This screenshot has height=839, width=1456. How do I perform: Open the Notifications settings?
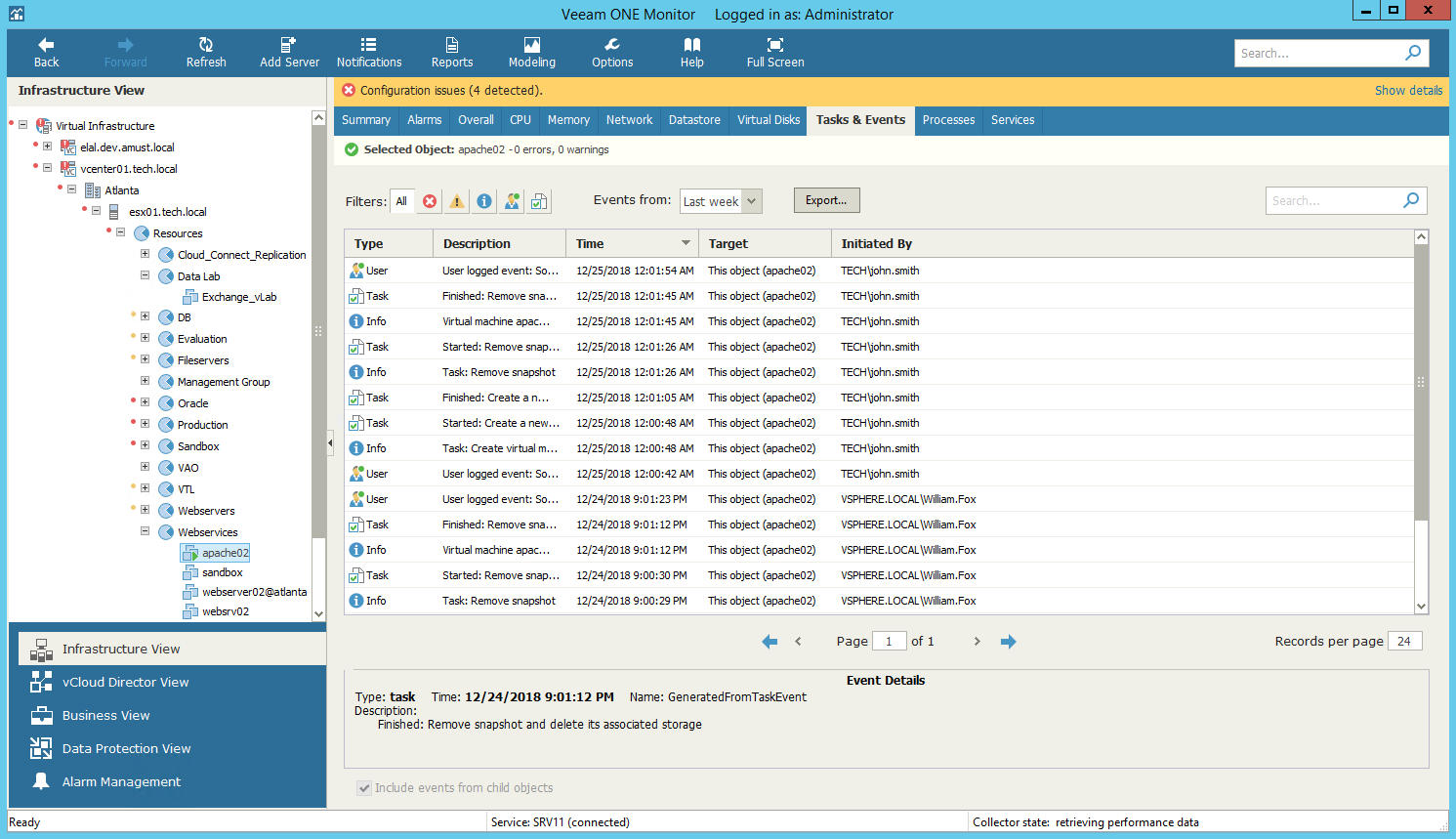pyautogui.click(x=369, y=53)
